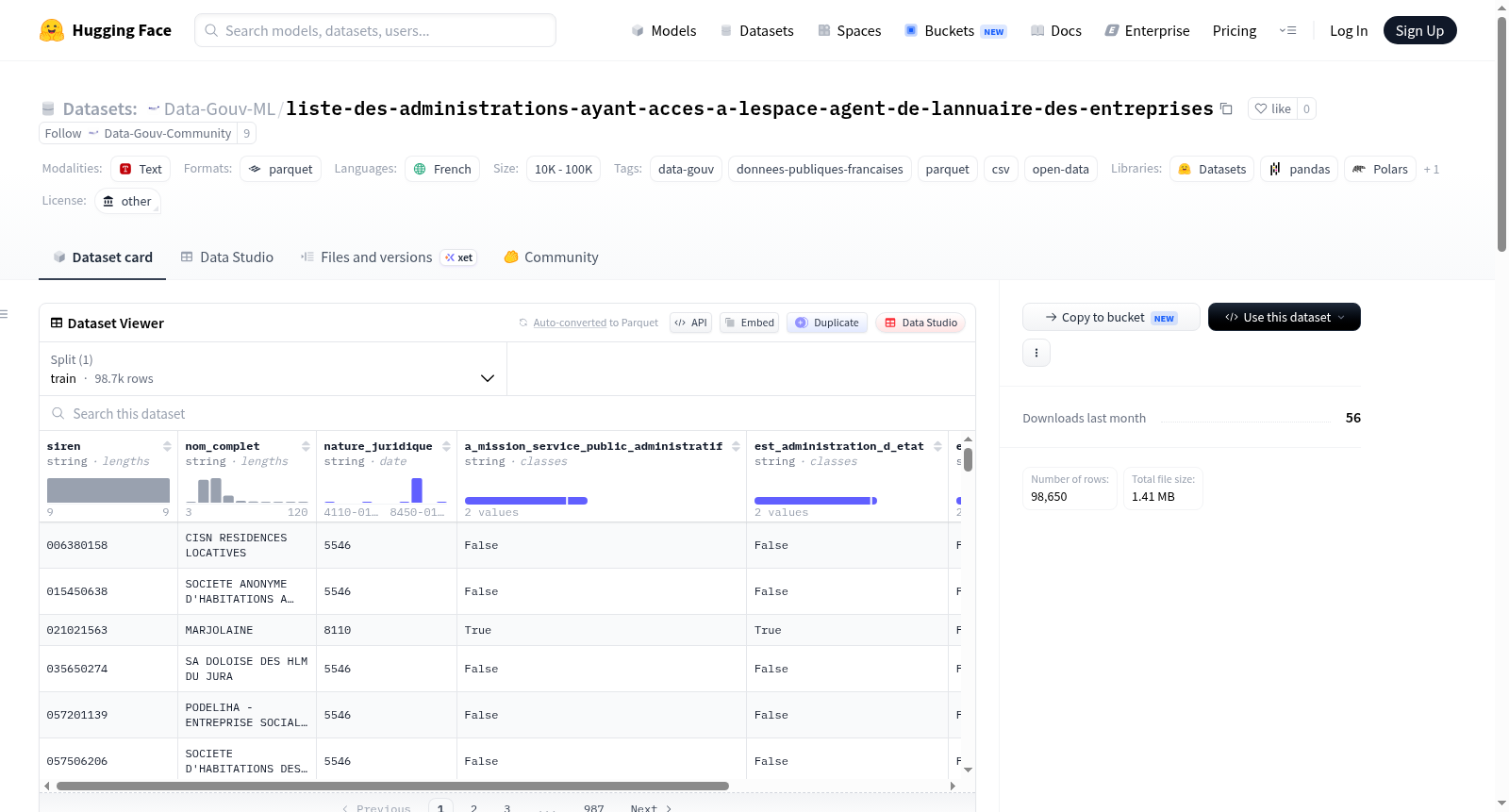Open the Files and versions tab
The width and height of the screenshot is (1509, 812).
[389, 257]
